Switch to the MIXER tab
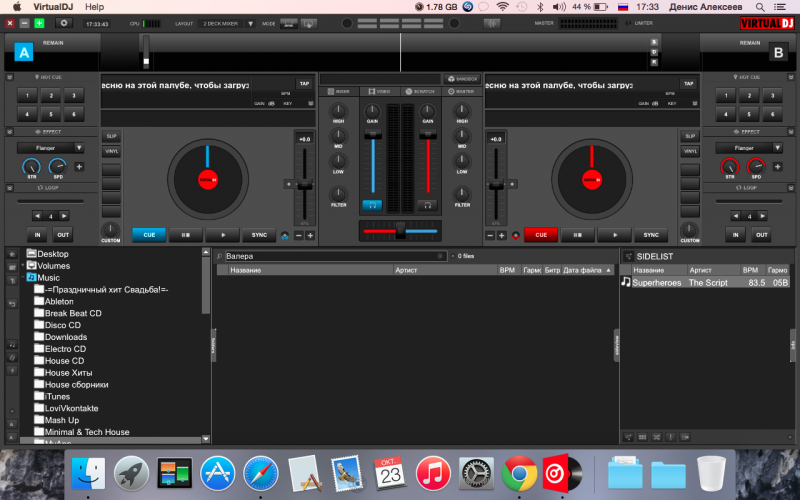Viewport: 800px width, 500px height. pos(339,91)
